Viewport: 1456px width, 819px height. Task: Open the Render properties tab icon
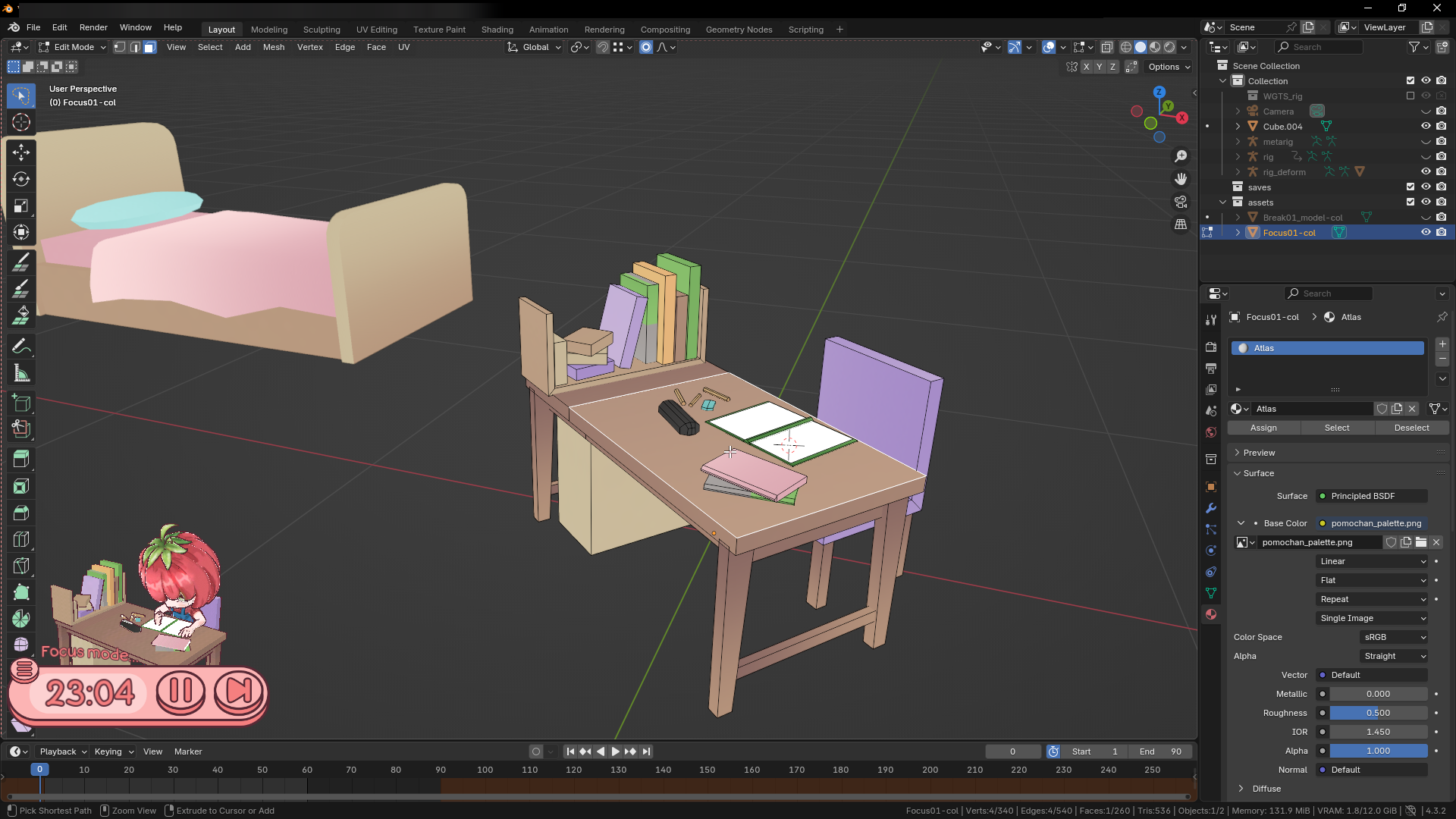tap(1211, 347)
